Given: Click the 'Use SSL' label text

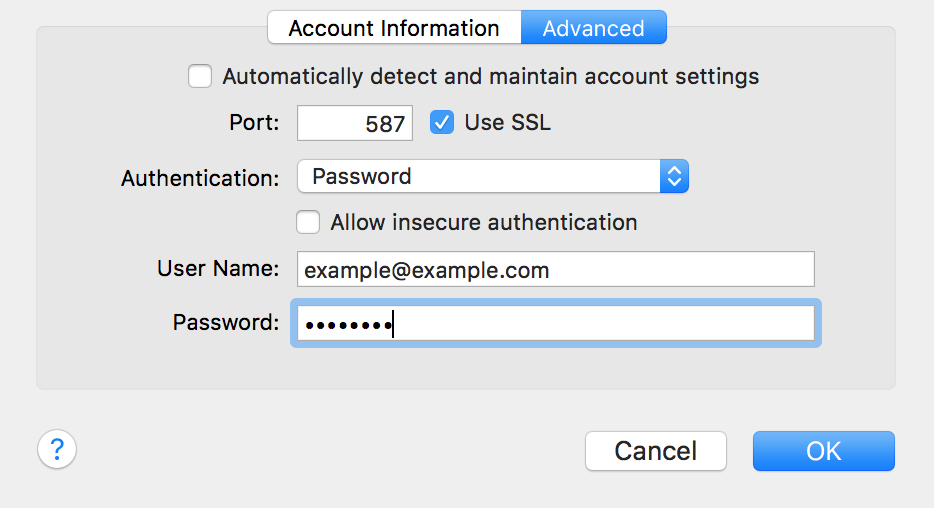Looking at the screenshot, I should pos(508,123).
